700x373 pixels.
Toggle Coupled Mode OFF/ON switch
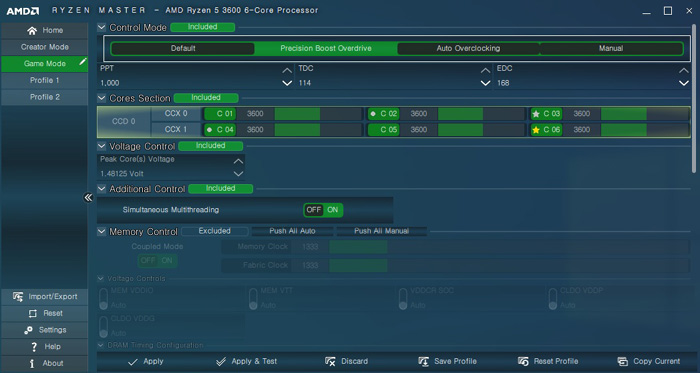coord(157,261)
